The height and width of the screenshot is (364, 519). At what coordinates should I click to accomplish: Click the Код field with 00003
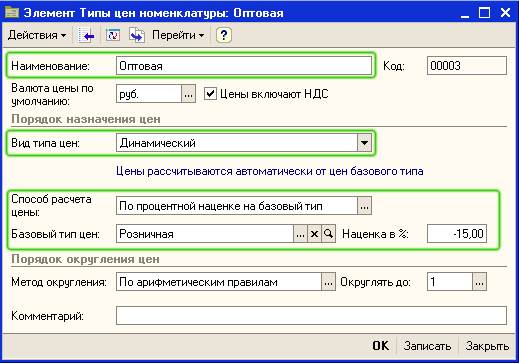coord(467,66)
